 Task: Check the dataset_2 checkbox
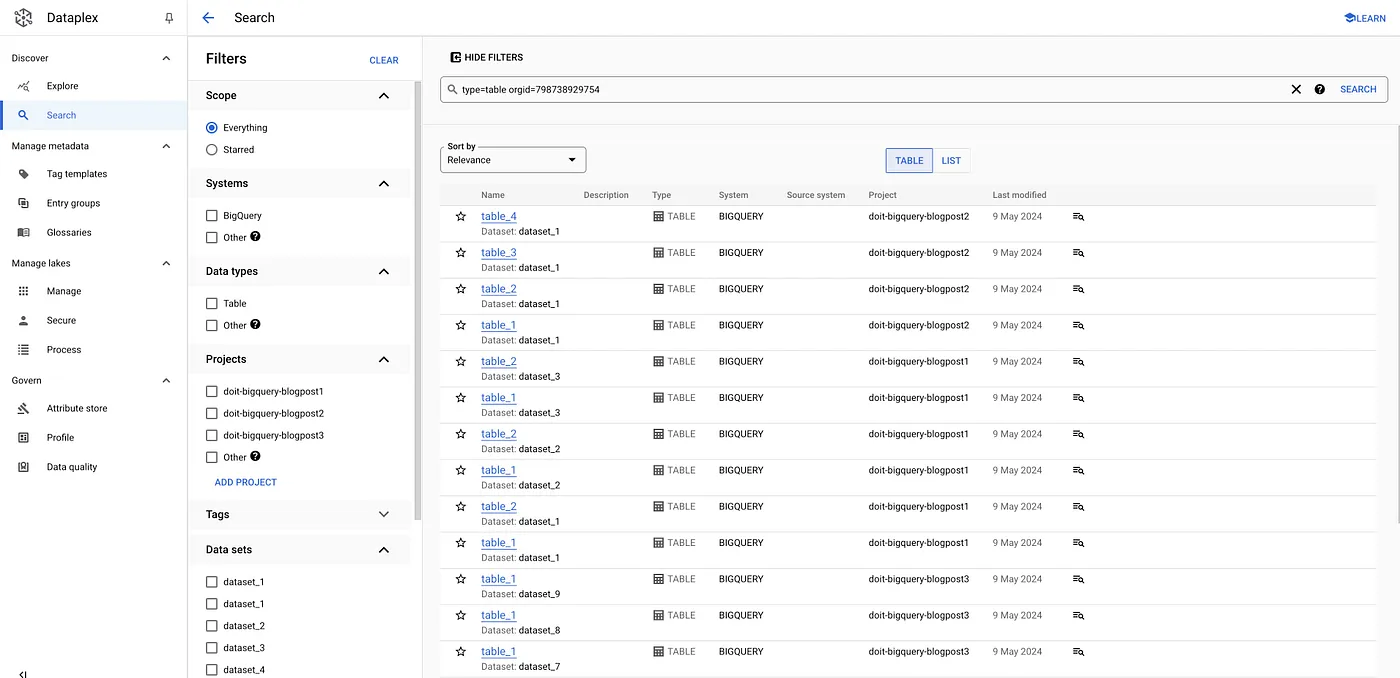pyautogui.click(x=211, y=626)
